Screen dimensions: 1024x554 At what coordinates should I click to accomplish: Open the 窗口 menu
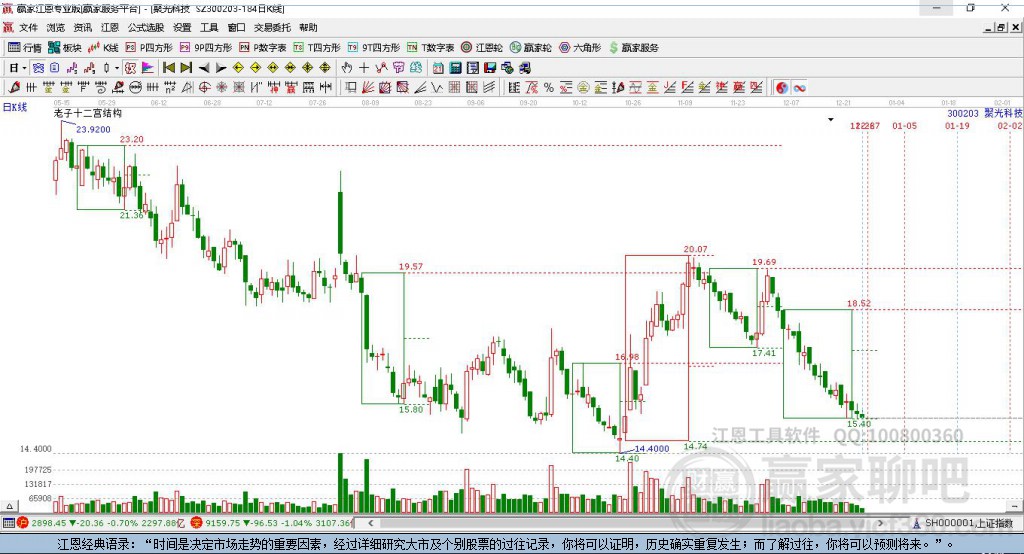[236, 27]
